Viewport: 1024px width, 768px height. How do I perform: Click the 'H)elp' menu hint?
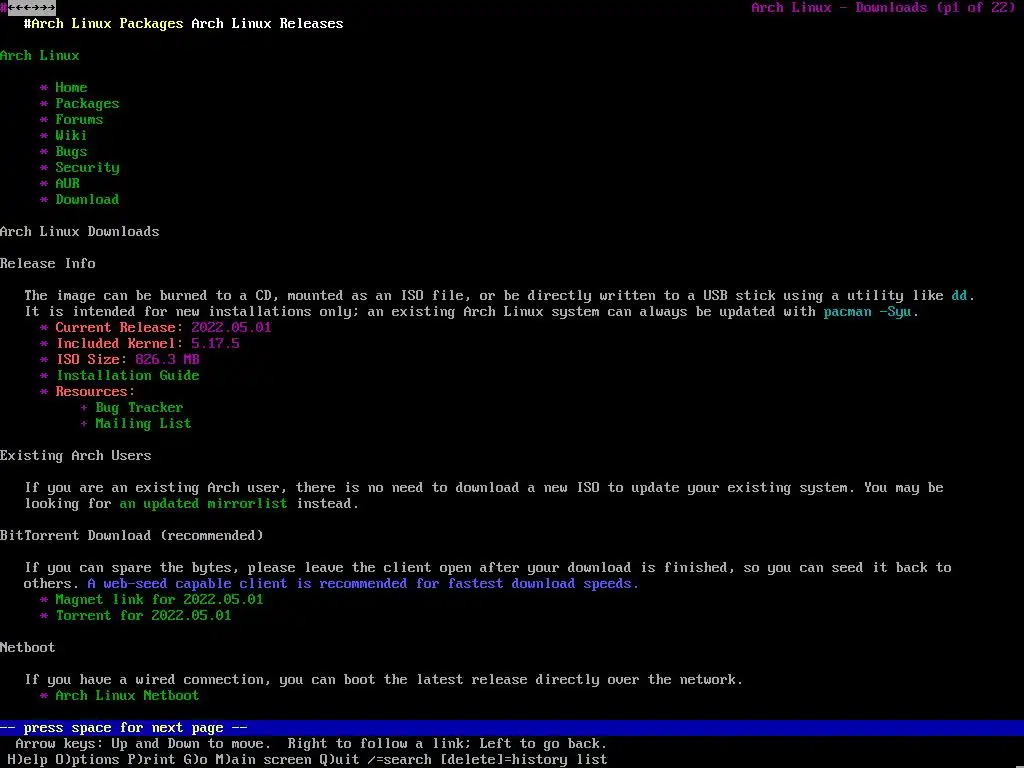click(x=27, y=760)
